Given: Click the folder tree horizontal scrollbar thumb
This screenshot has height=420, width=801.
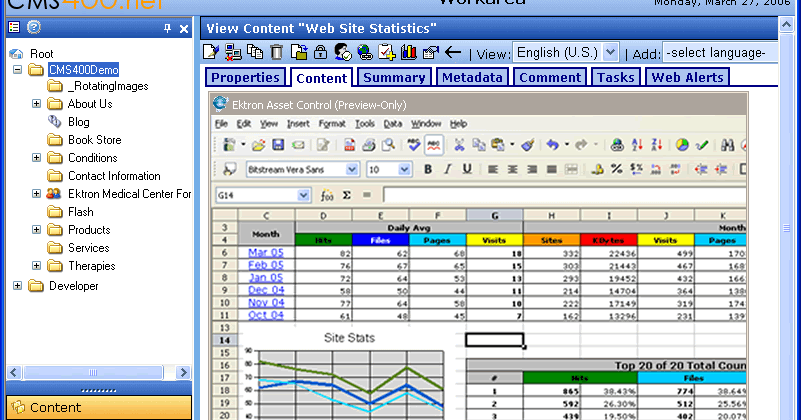Looking at the screenshot, I should tap(93, 372).
